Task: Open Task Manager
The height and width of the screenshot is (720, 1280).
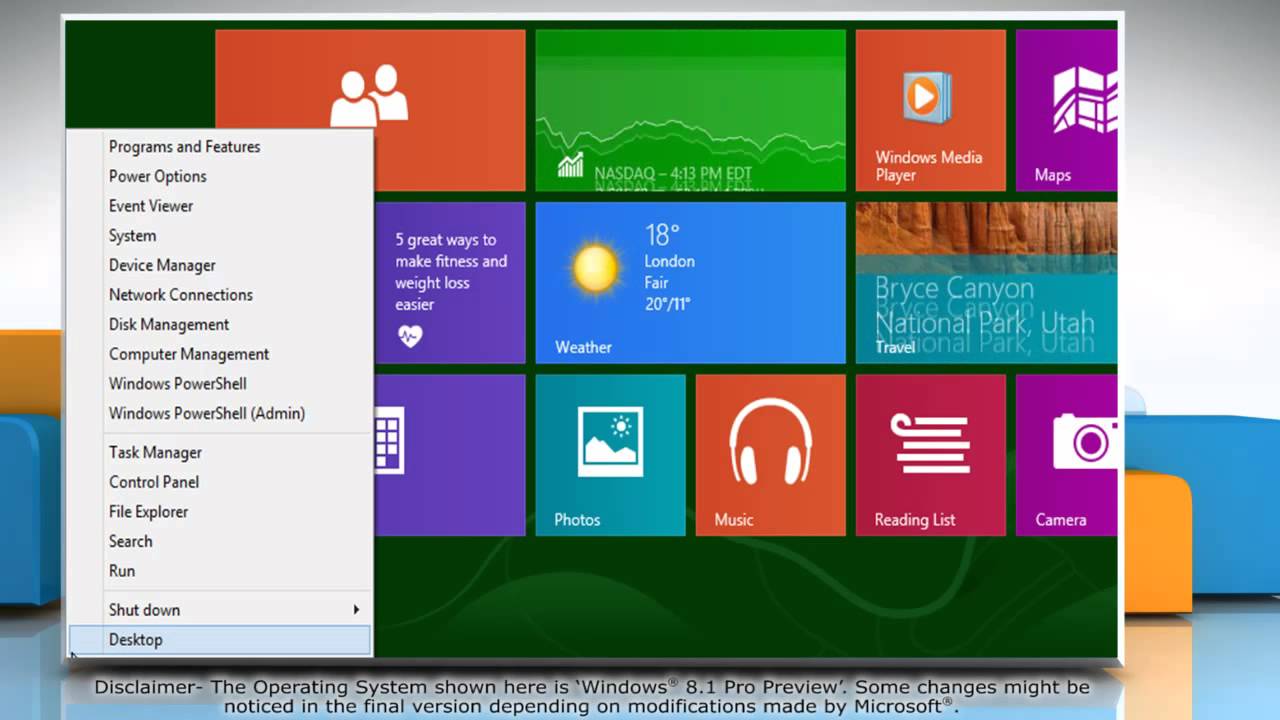Action: tap(155, 453)
